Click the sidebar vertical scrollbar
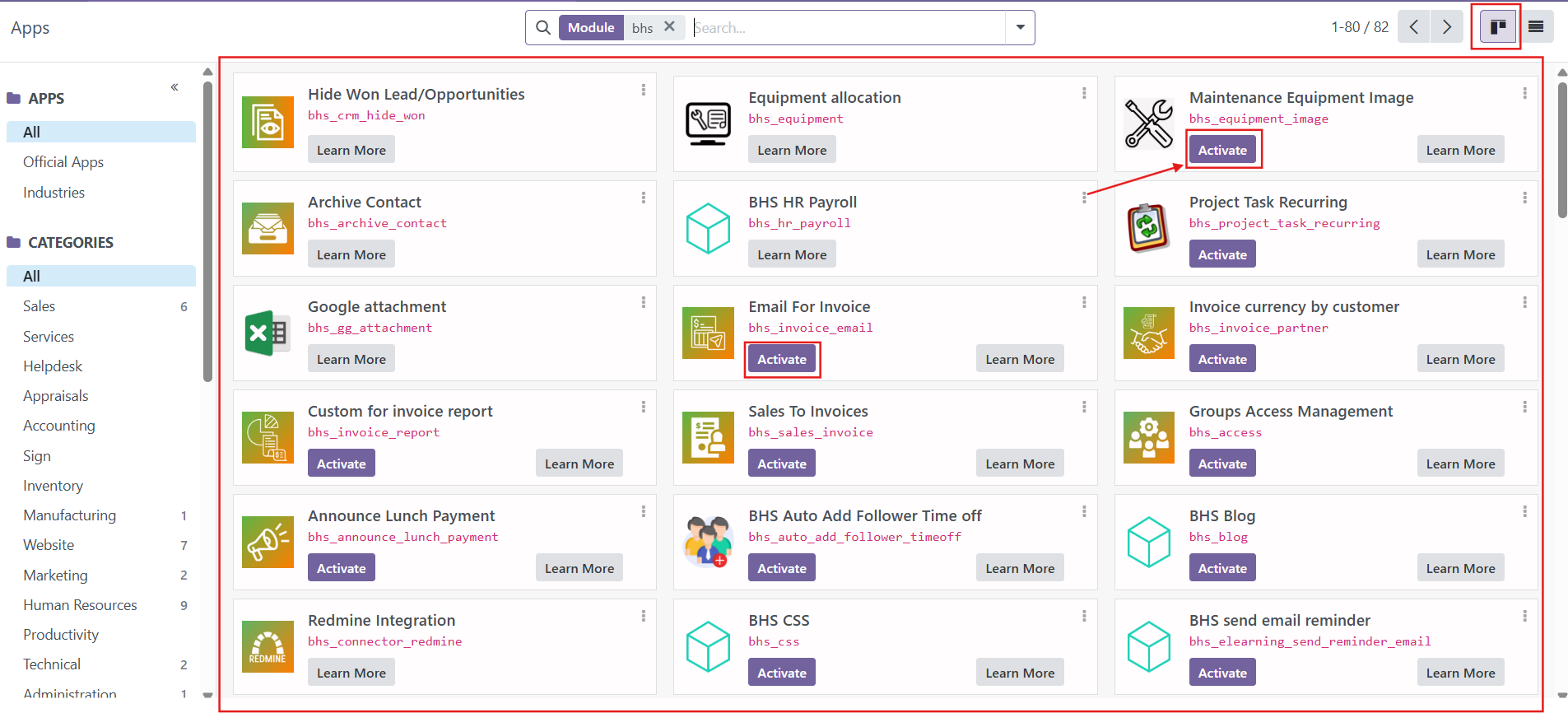1568x713 pixels. pos(207,231)
